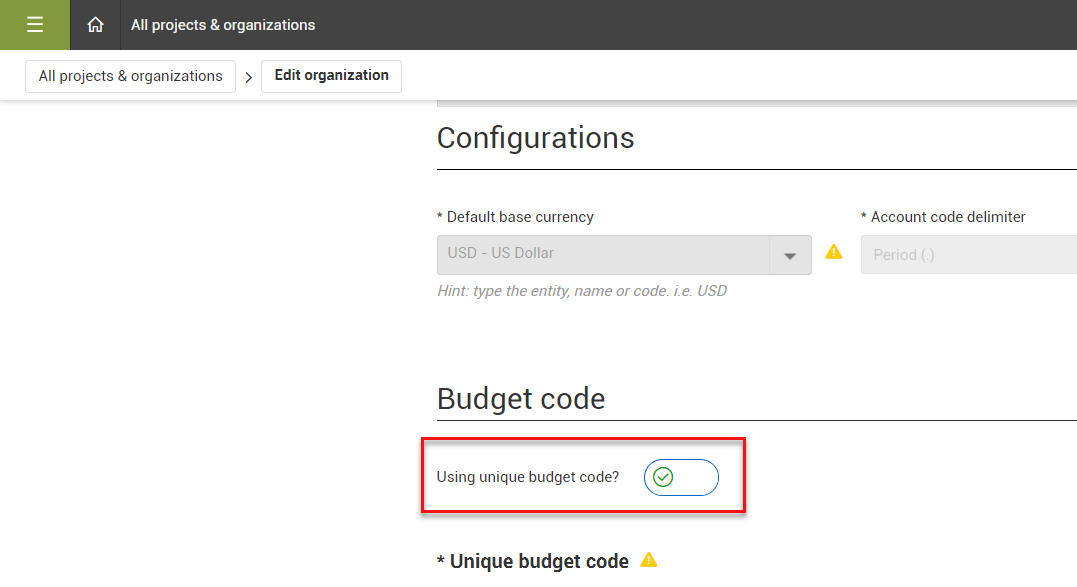Click the Budget code section heading
The image size is (1077, 587).
[521, 399]
